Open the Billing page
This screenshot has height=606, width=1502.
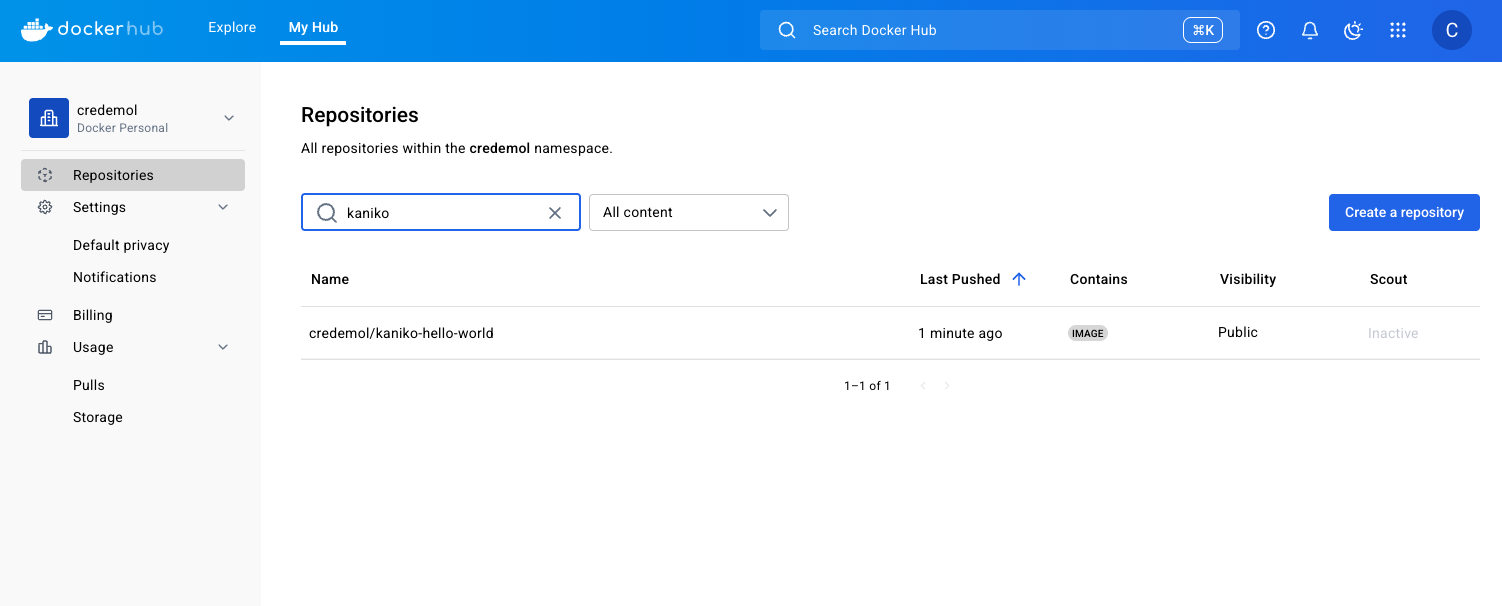(x=93, y=315)
